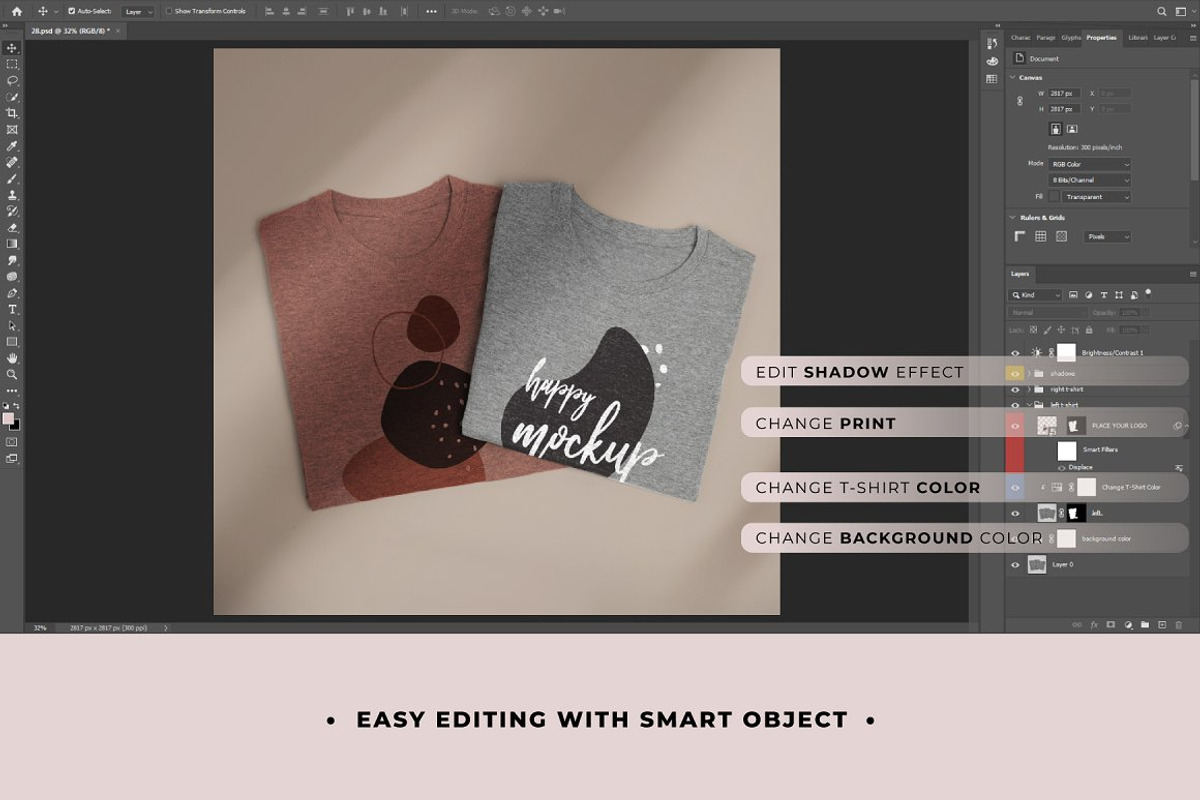
Task: Toggle visibility of Layer 0
Action: (x=1015, y=565)
